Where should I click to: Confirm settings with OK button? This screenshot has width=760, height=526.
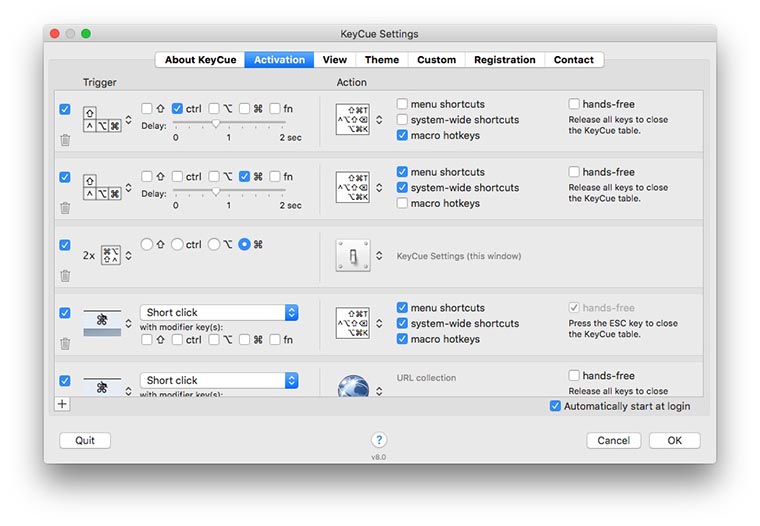click(675, 440)
